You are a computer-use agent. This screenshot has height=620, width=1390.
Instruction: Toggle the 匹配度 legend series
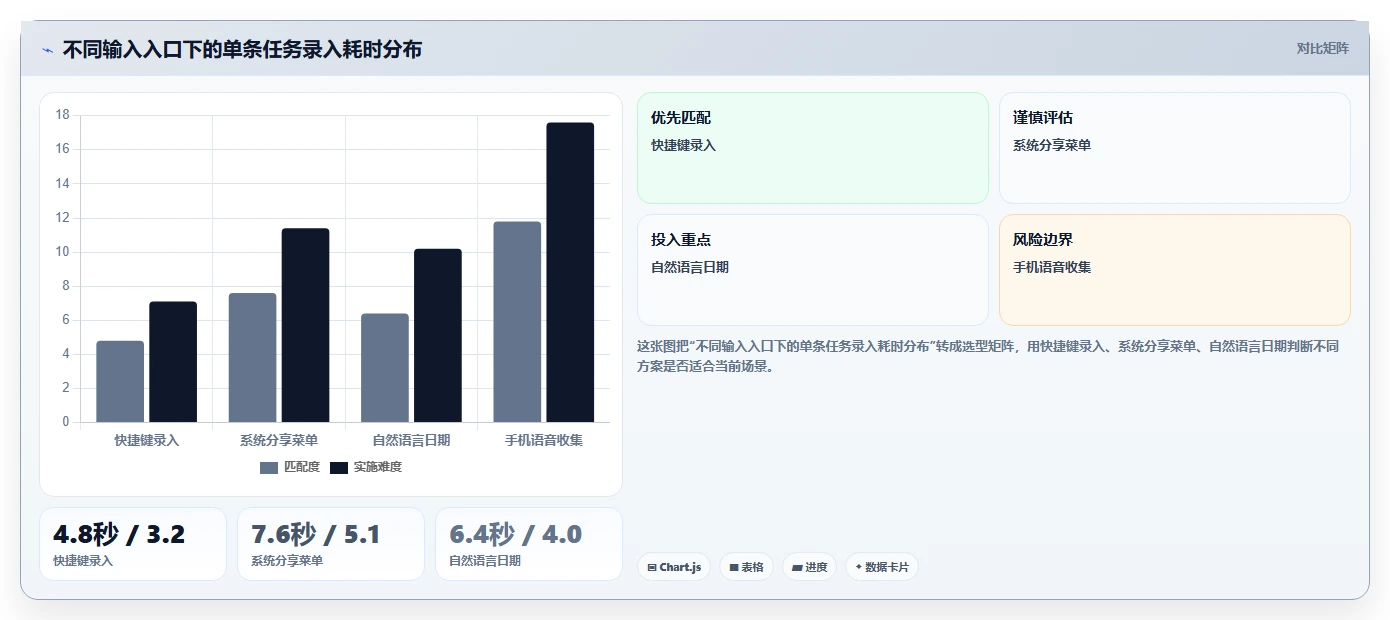click(x=290, y=467)
